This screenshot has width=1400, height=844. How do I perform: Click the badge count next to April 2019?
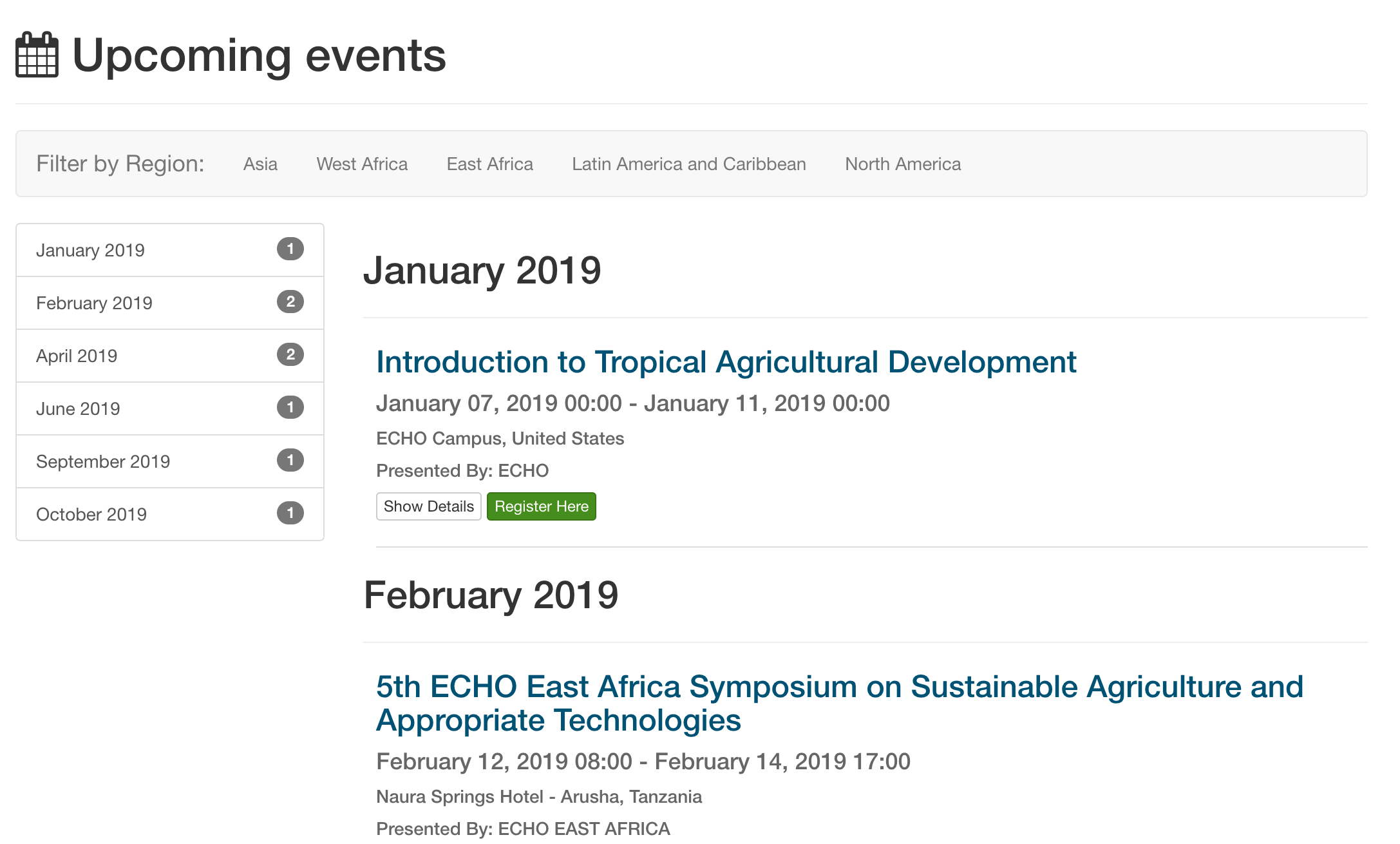pos(290,355)
